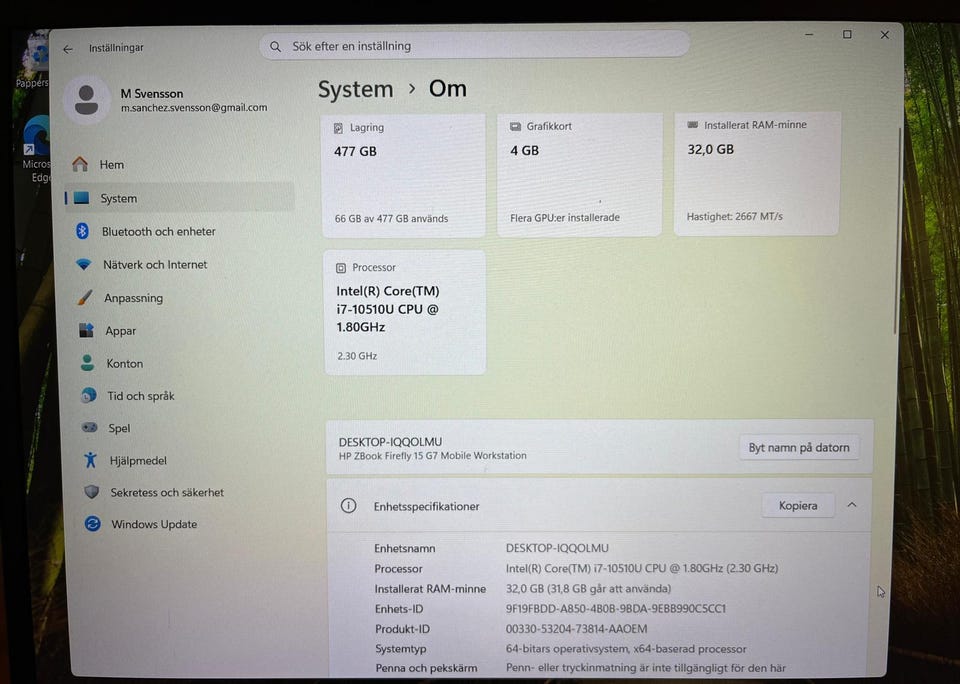Click the email m.sanchez.svensson@gmail.com
Image resolution: width=960 pixels, height=684 pixels.
click(x=194, y=108)
